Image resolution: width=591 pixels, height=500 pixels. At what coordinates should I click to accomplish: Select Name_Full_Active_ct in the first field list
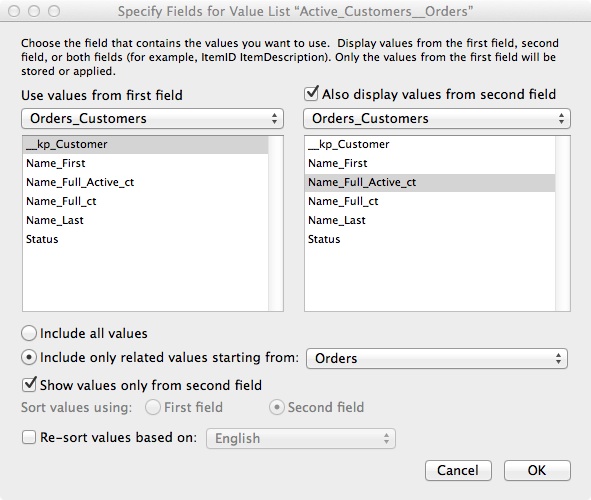click(x=145, y=182)
